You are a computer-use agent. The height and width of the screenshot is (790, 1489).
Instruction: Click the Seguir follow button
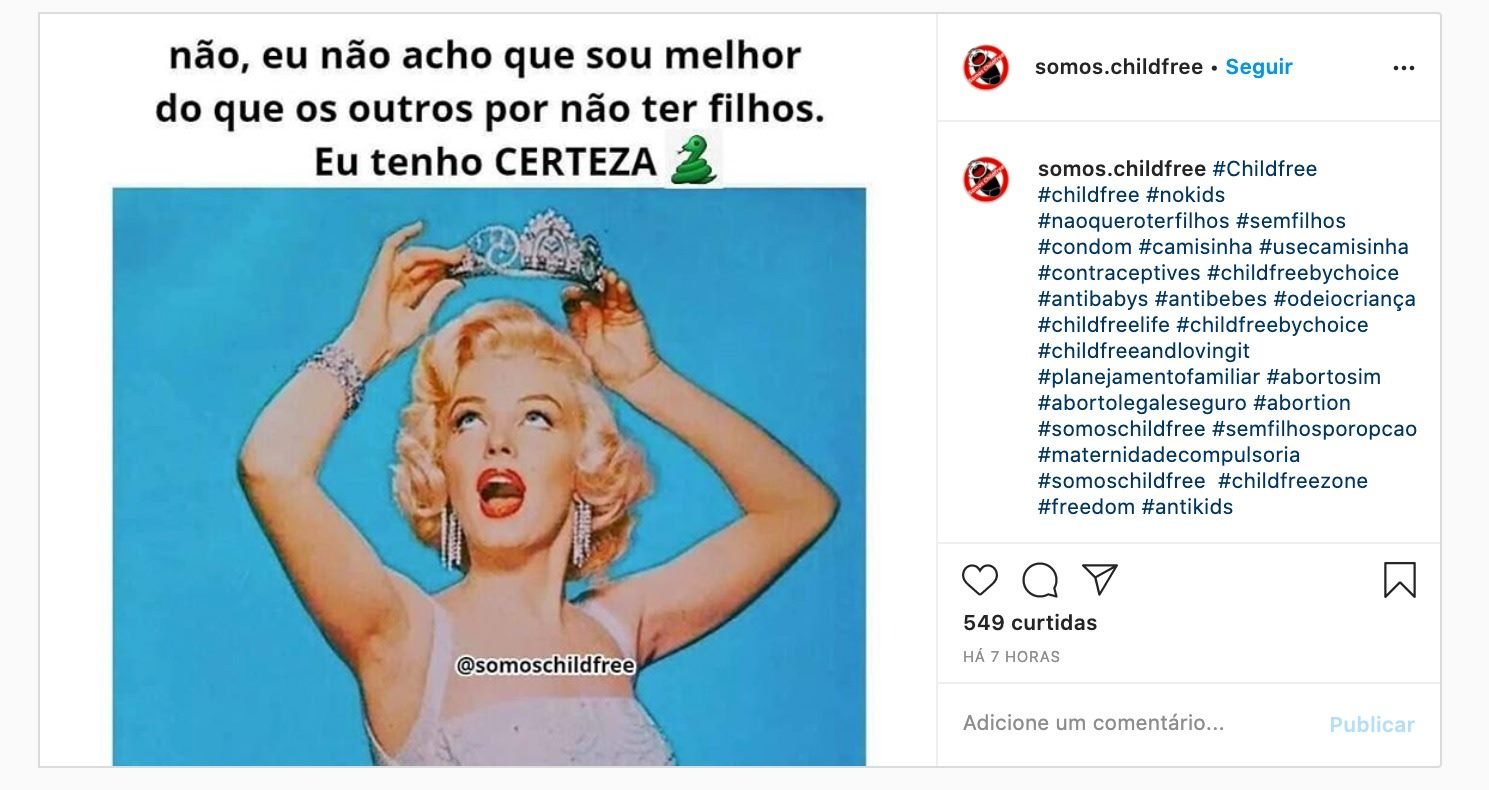pos(1259,67)
